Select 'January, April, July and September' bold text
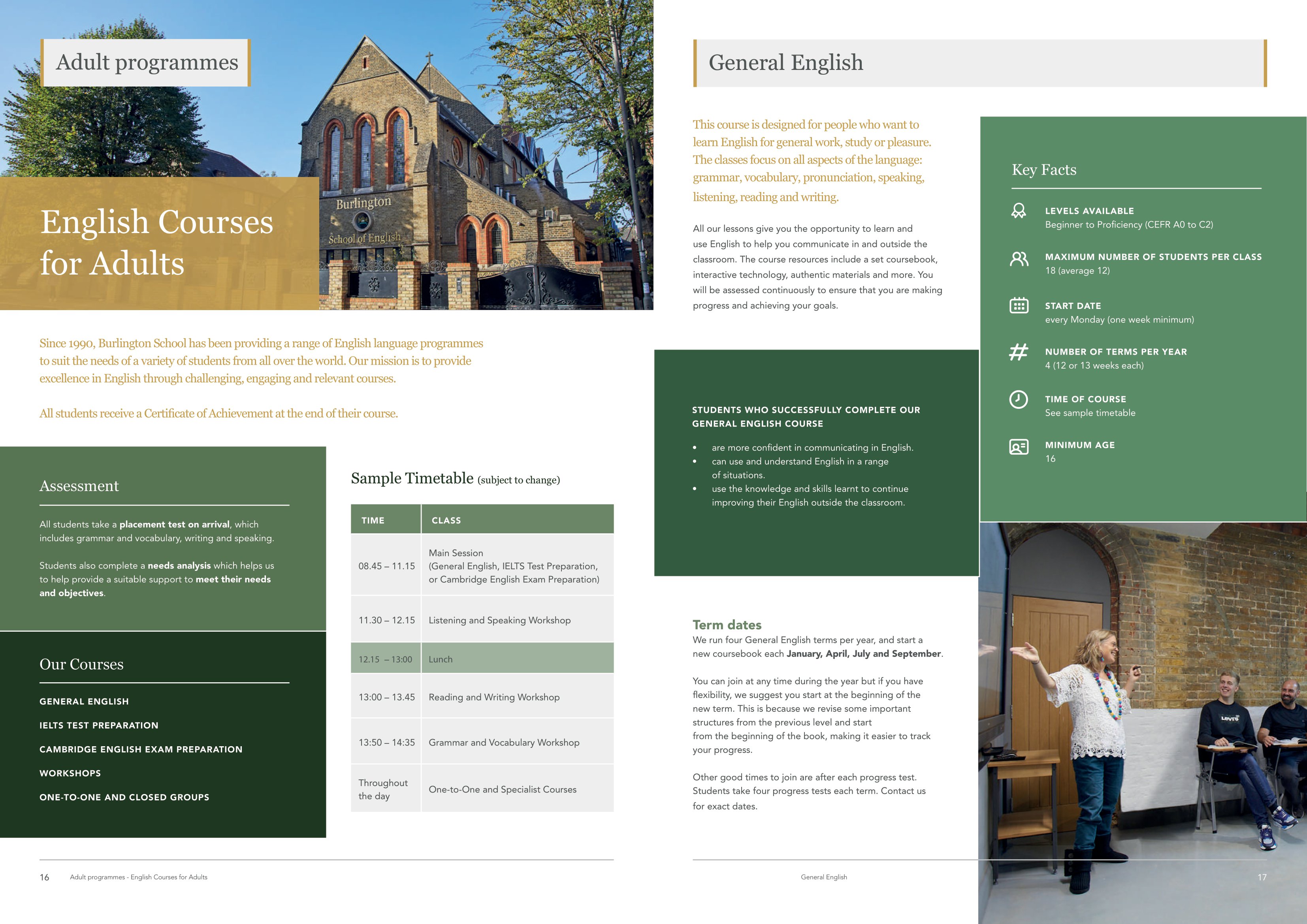Screen dimensions: 1307x924 (864, 653)
